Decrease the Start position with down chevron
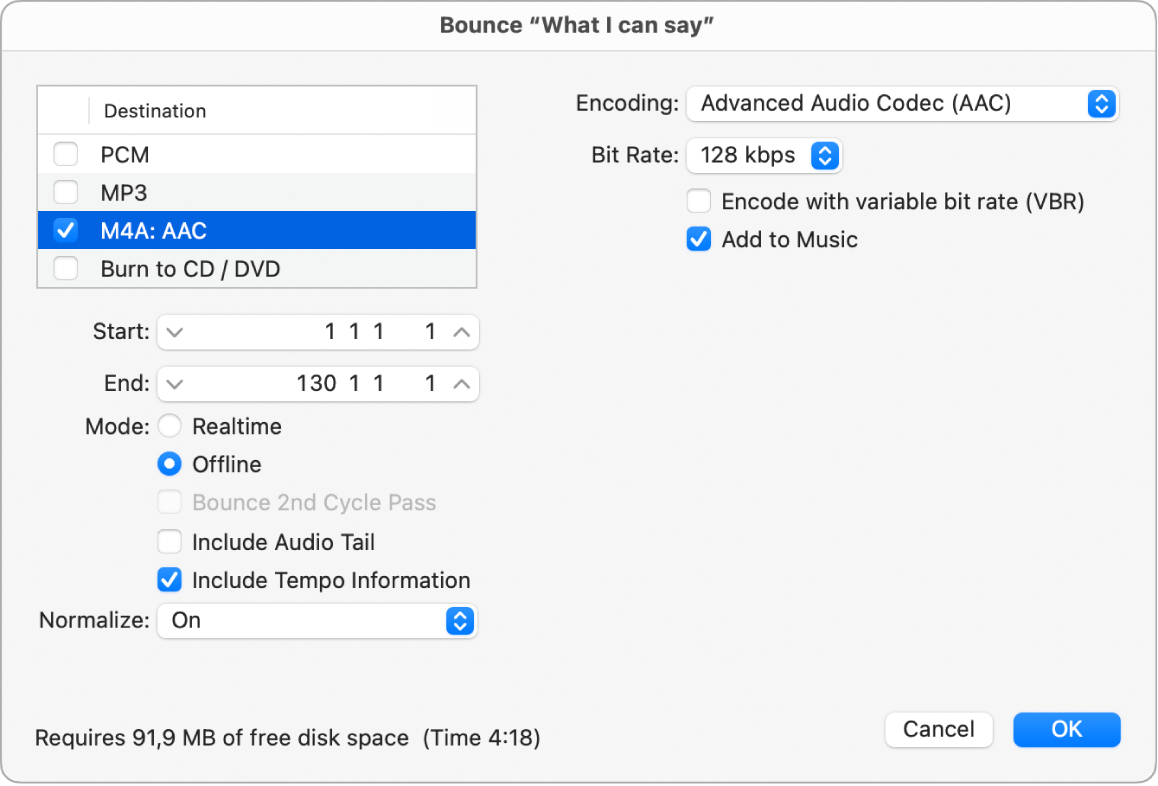 pyautogui.click(x=176, y=332)
